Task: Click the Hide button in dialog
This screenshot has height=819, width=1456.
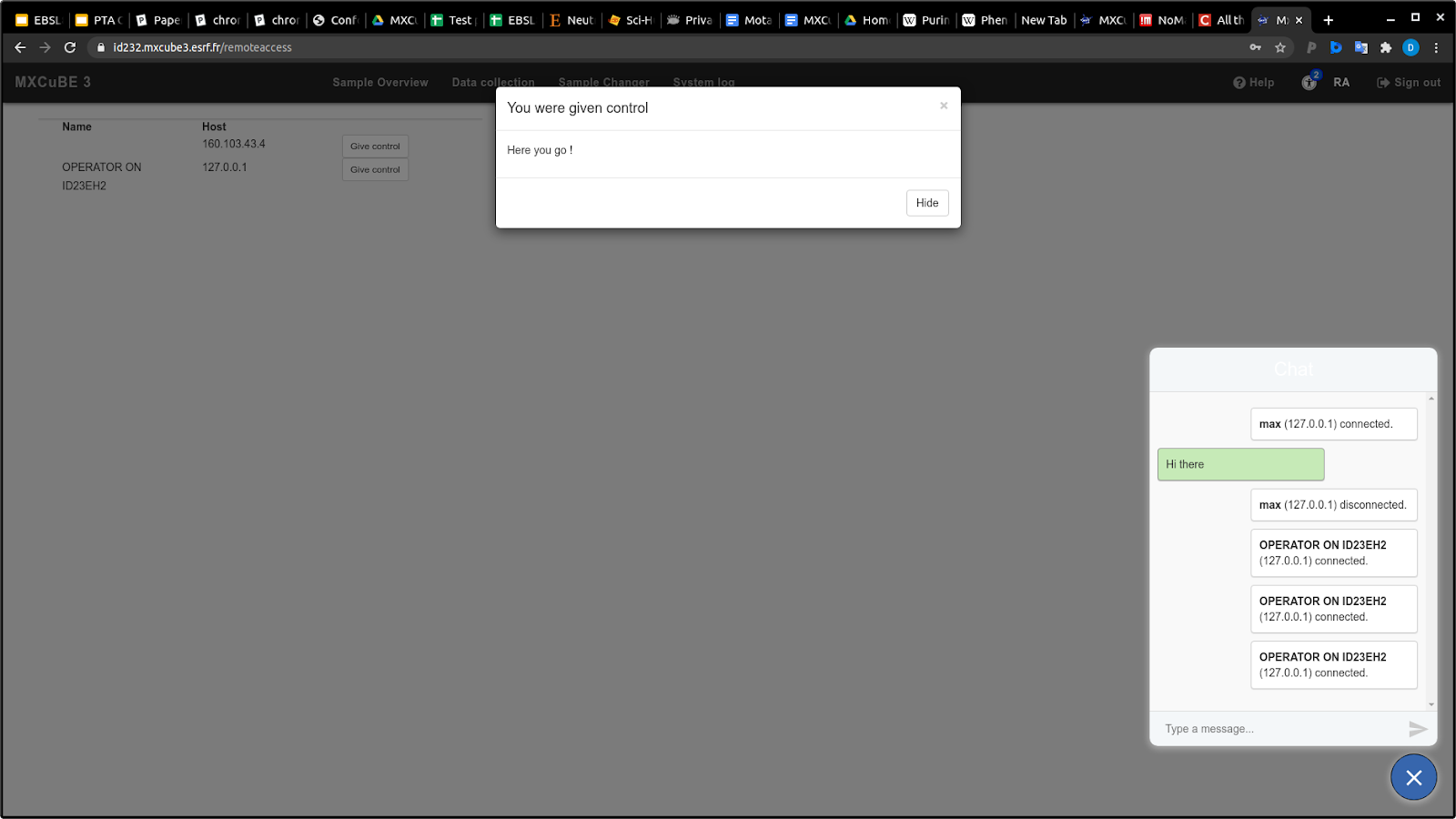Action: tap(927, 203)
